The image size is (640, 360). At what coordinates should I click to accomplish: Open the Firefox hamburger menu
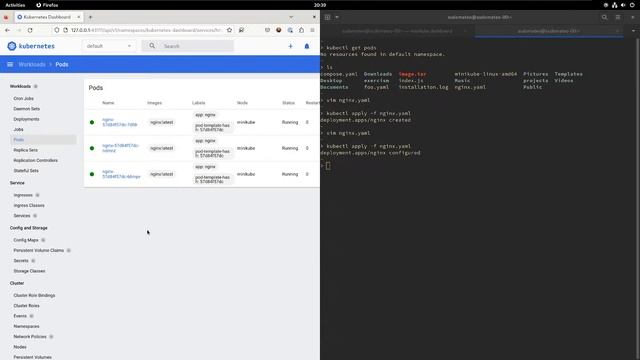point(313,30)
